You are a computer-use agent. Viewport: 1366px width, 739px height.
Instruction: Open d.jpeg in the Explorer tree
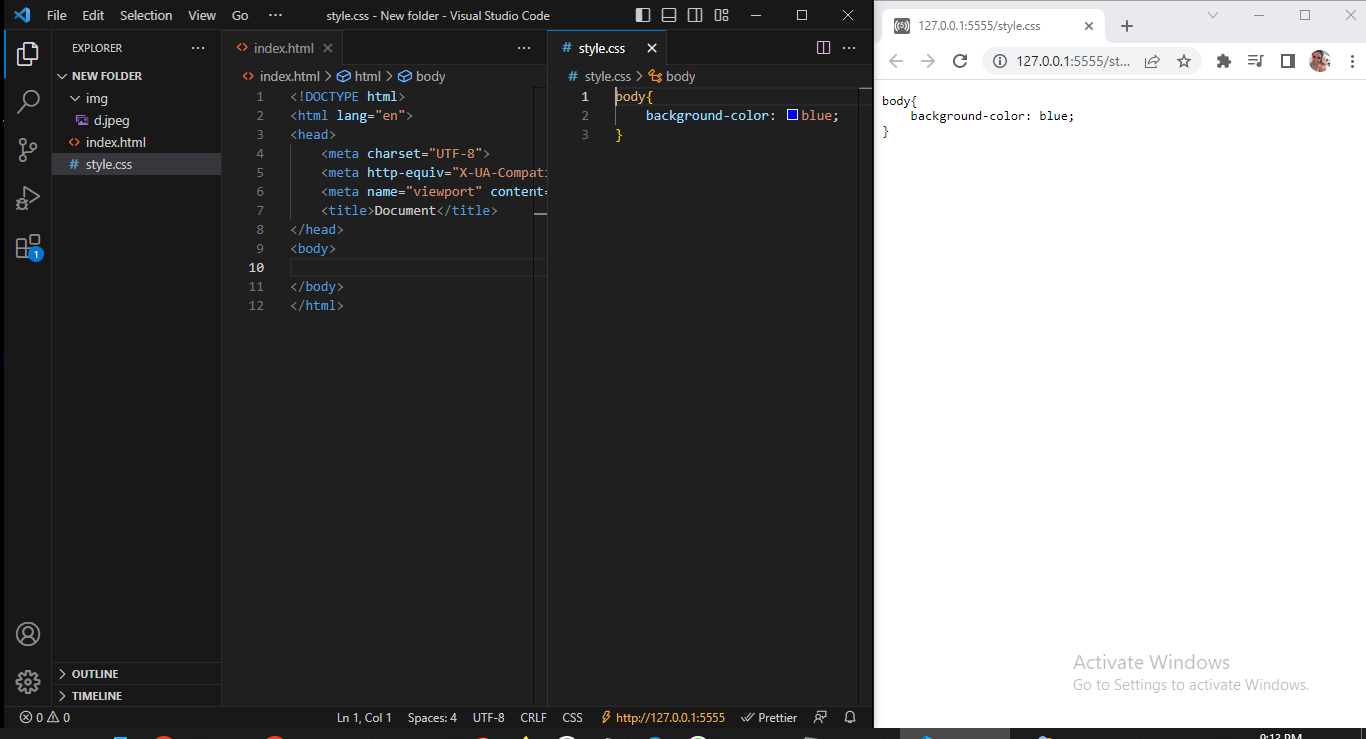pyautogui.click(x=137, y=120)
